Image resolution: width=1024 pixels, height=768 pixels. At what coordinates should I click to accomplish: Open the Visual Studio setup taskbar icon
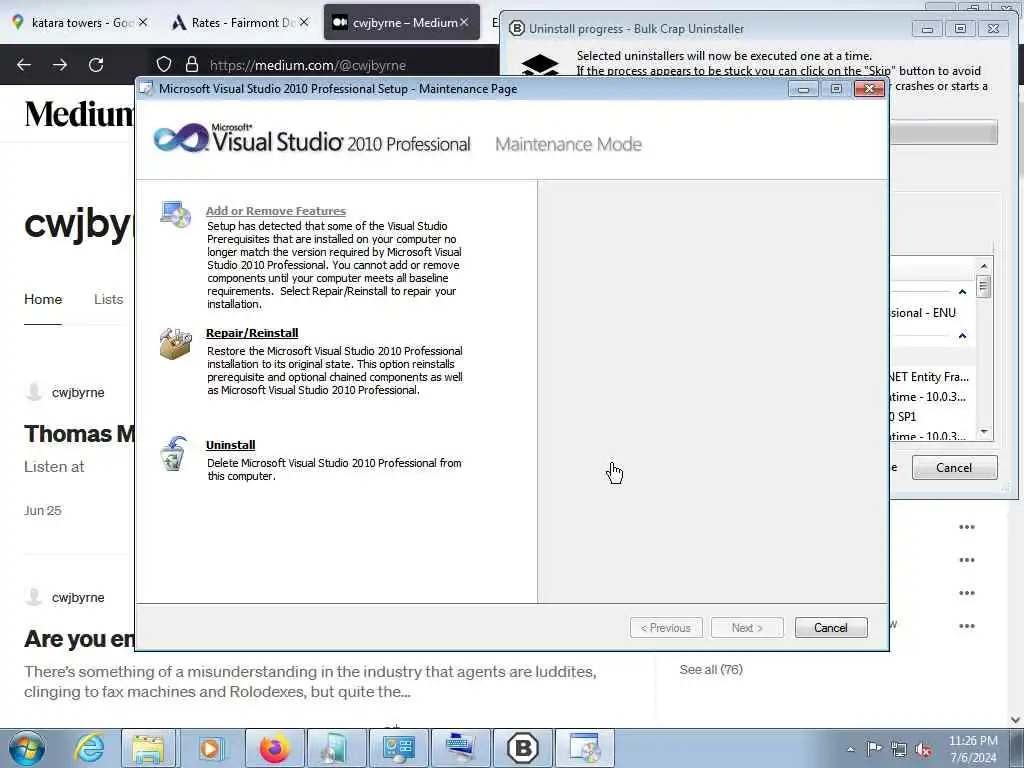585,748
